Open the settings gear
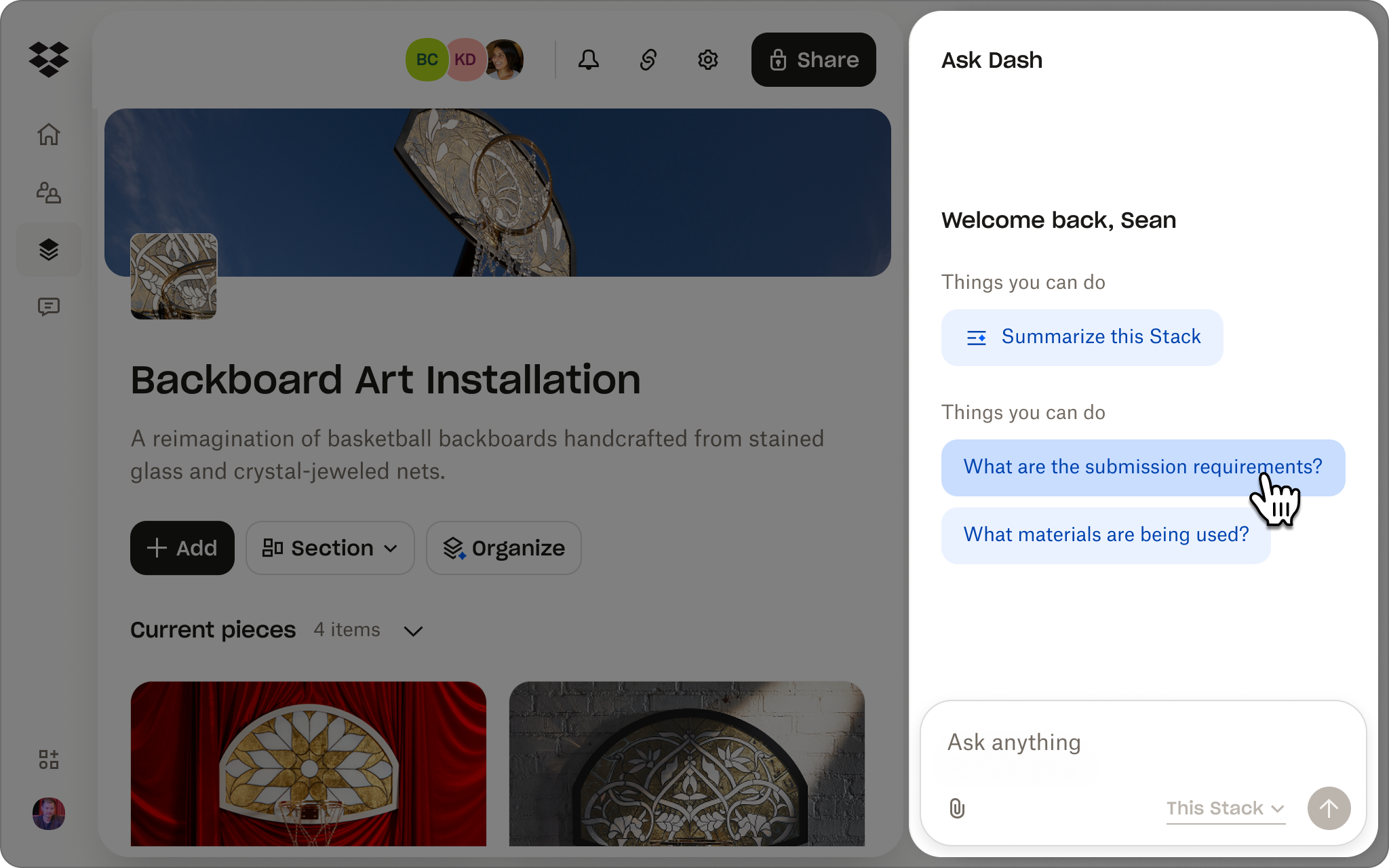 point(707,60)
